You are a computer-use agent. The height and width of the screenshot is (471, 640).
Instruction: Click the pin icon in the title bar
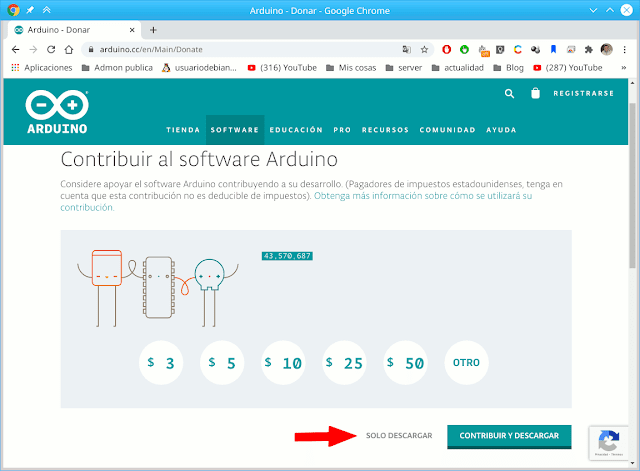click(x=30, y=10)
